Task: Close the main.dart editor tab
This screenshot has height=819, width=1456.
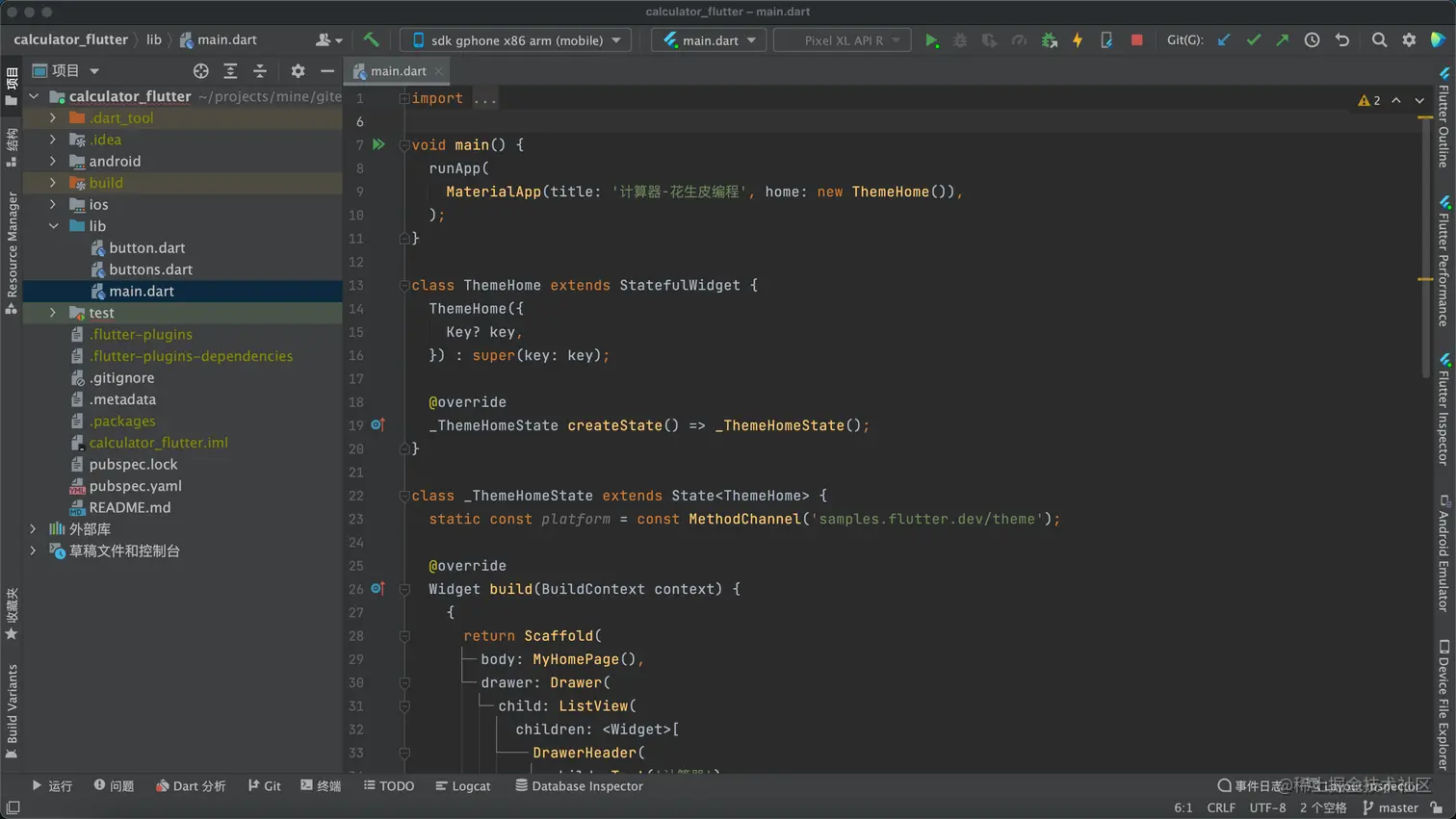Action: coord(439,71)
